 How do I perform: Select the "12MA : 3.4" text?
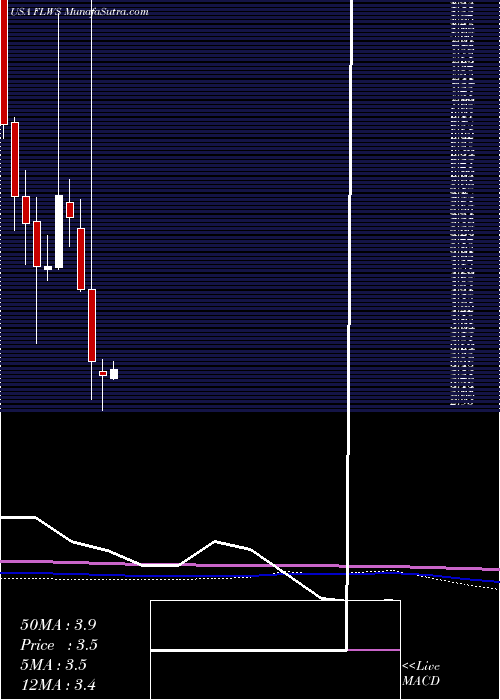(x=58, y=685)
